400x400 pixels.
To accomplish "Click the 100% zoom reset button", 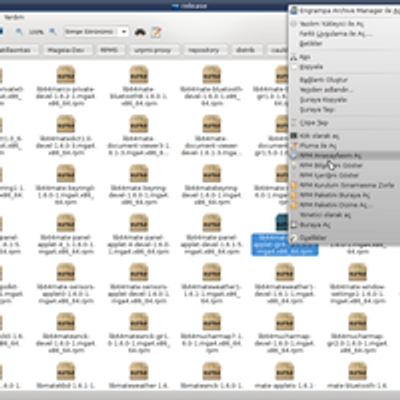I will [x=36, y=32].
